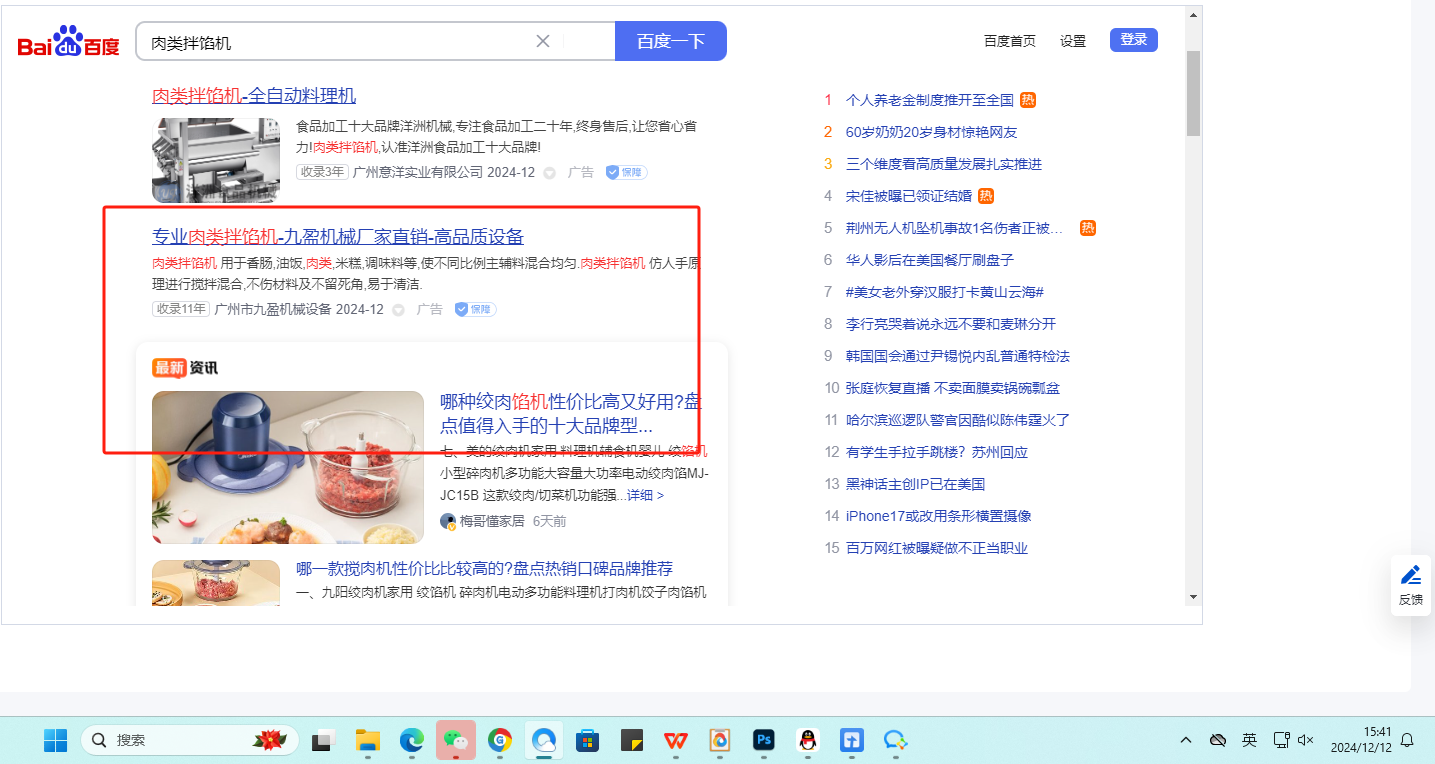
Task: Open the 设置 settings menu
Action: [x=1073, y=41]
